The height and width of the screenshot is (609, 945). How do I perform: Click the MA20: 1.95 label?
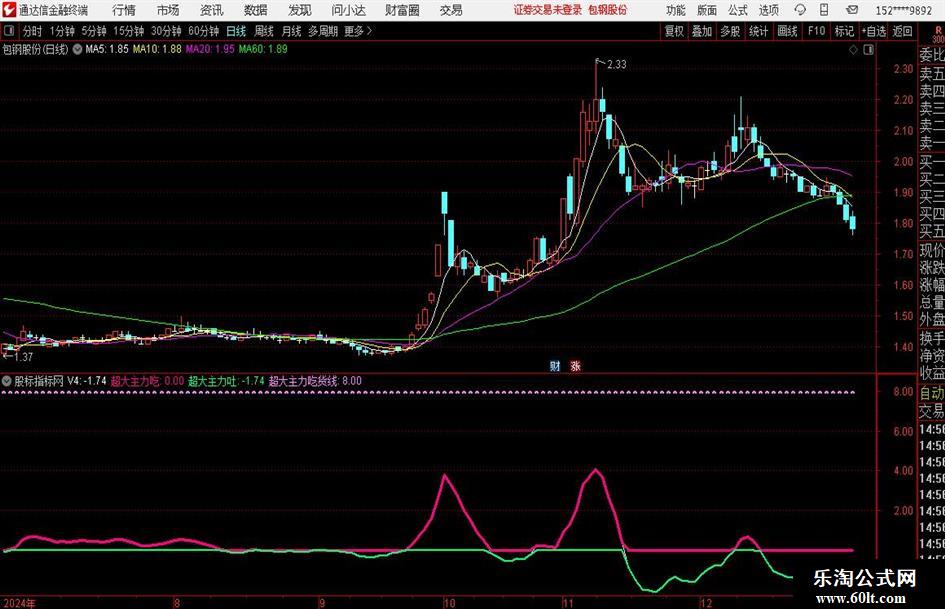210,49
